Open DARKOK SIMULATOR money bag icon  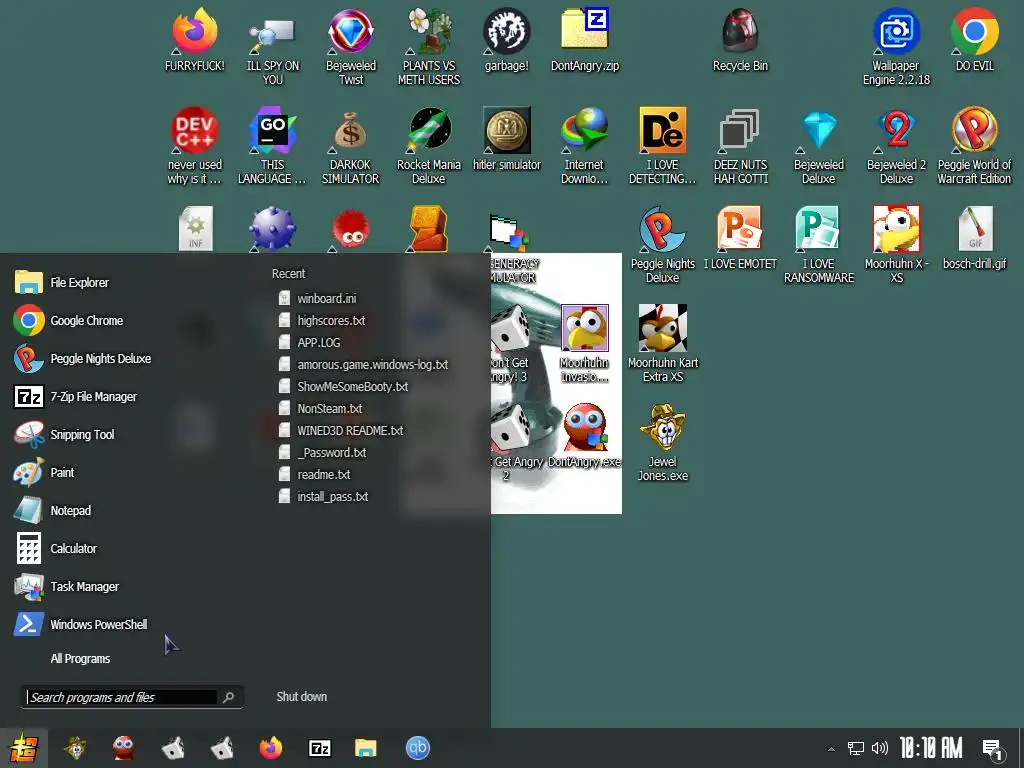click(x=351, y=147)
